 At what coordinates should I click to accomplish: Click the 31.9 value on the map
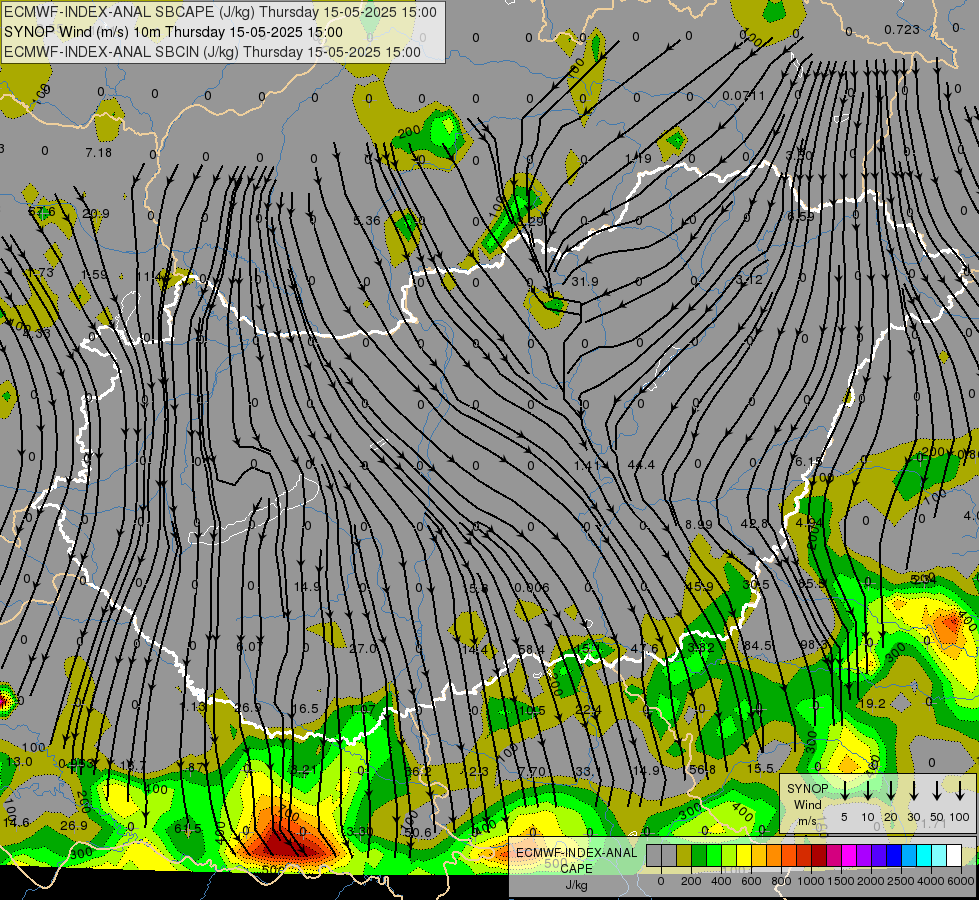click(585, 282)
